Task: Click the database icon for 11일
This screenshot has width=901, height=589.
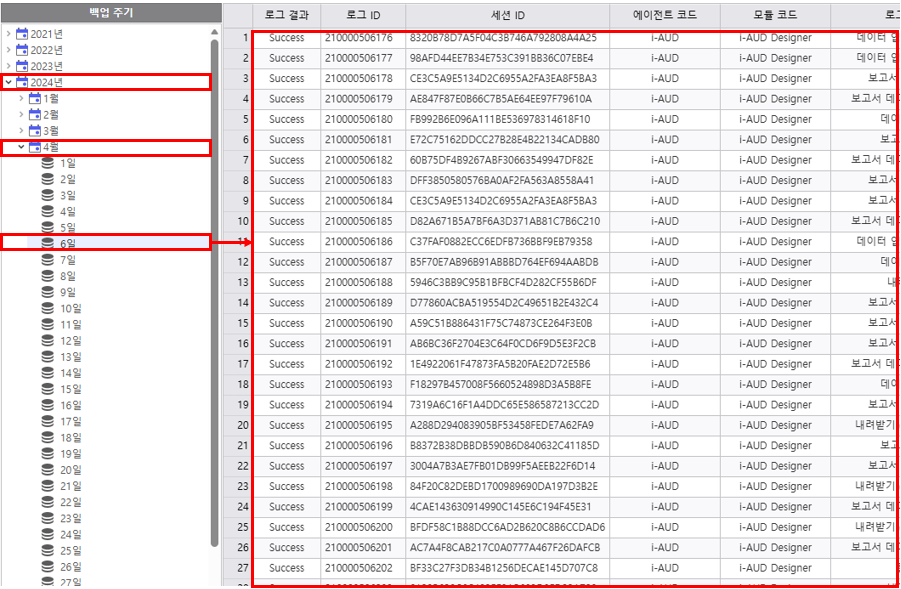Action: point(48,325)
